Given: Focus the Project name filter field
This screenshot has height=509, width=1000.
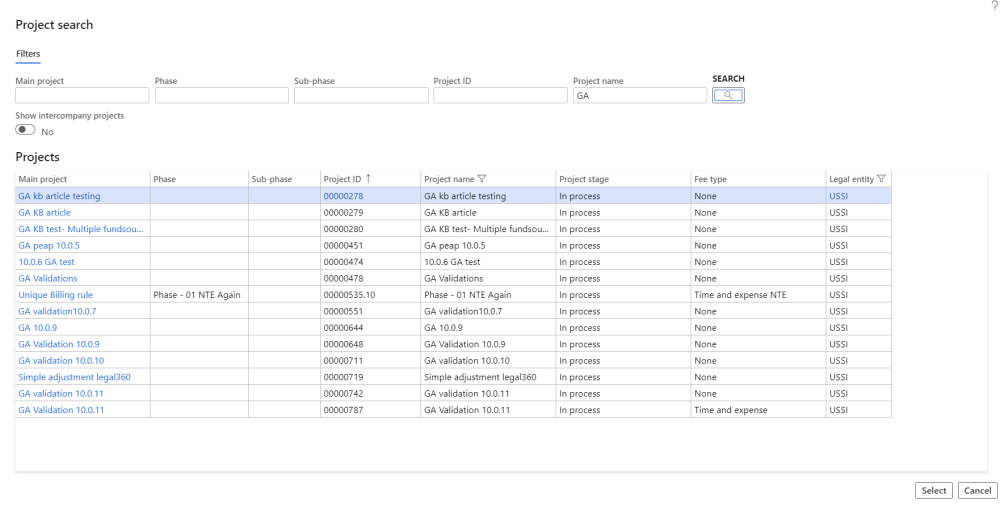Looking at the screenshot, I should [x=640, y=96].
